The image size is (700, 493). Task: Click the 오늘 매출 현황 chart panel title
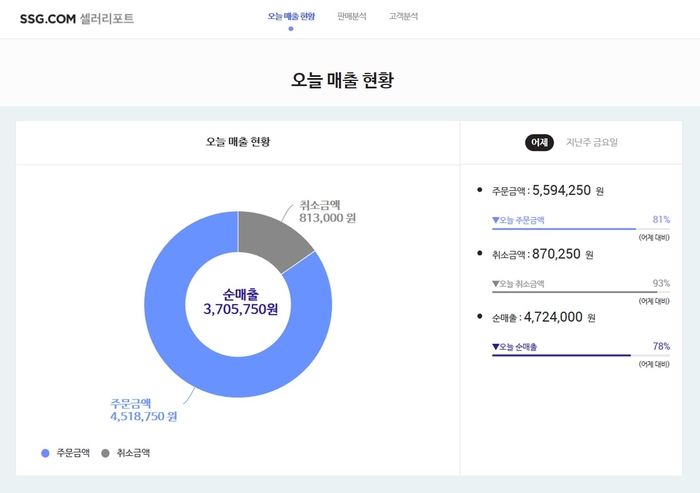point(238,142)
